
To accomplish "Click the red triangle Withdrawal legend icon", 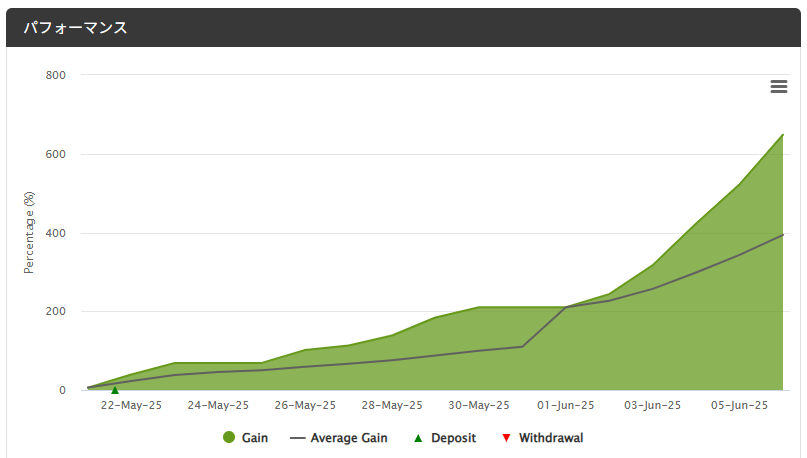I will [505, 438].
